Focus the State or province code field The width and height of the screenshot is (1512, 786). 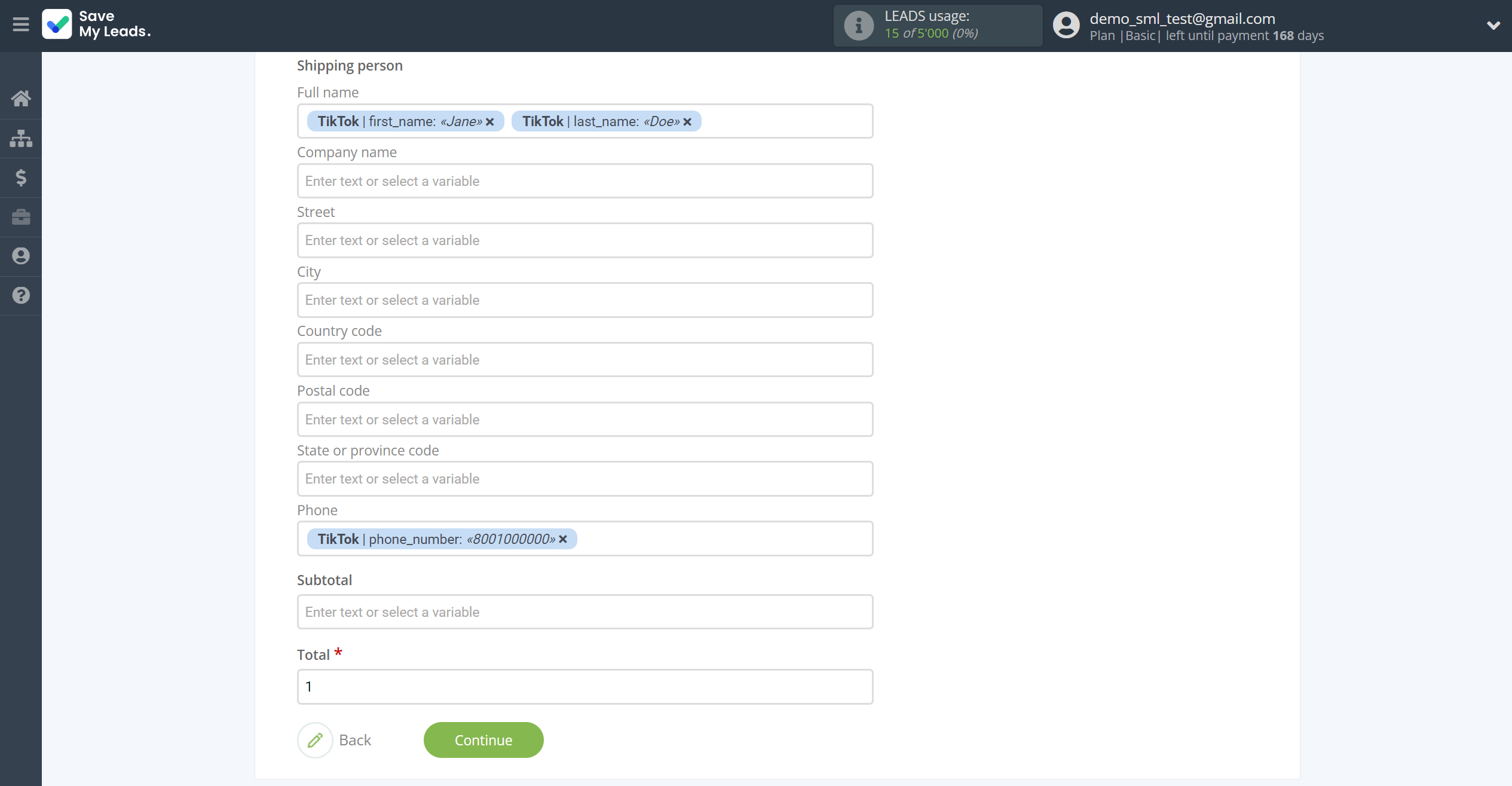pos(585,479)
